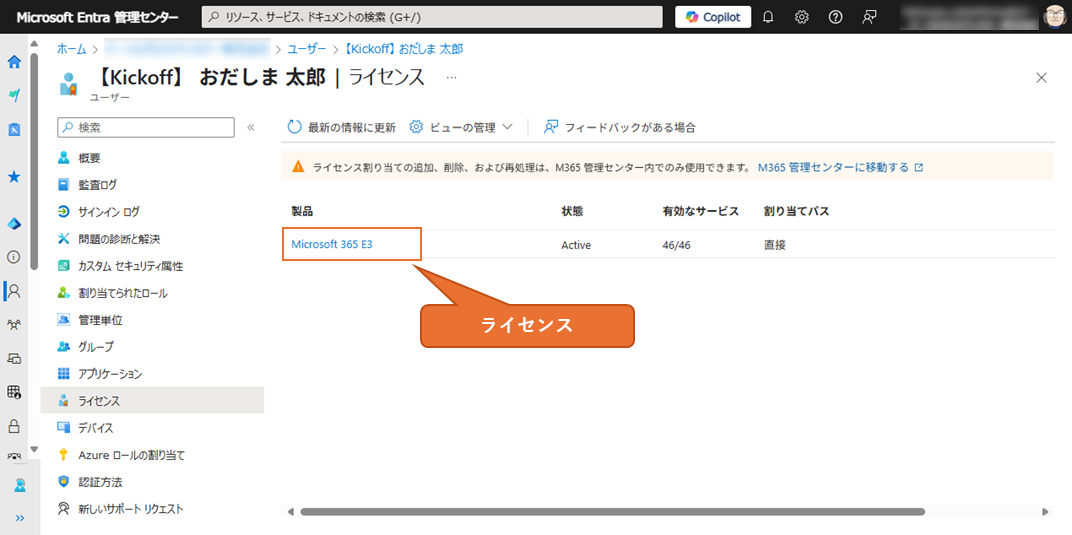The image size is (1072, 535).
Task: Open the Users person icon in left rail
Action: pos(14,290)
